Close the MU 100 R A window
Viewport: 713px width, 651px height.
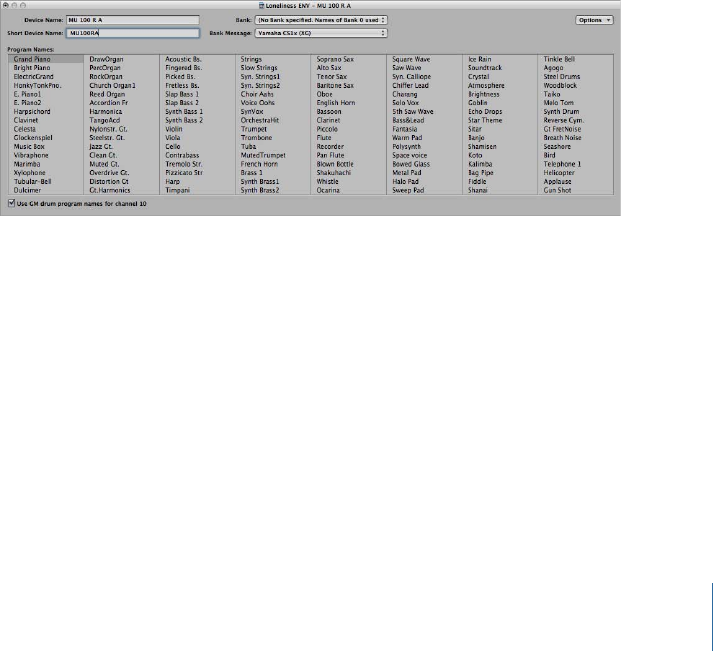click(5, 5)
